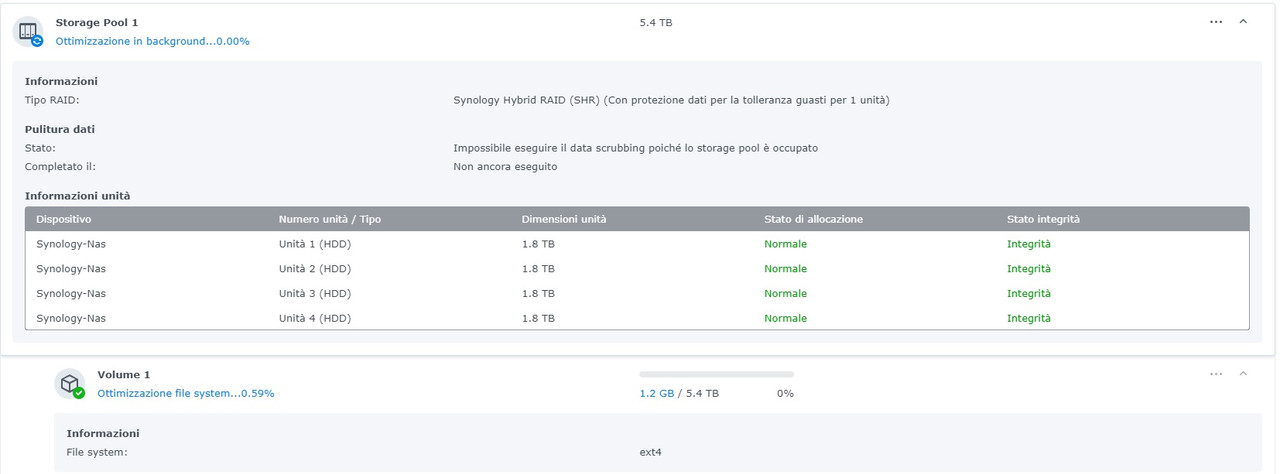Click the Numero unità / Tipo column header
The image size is (1280, 474).
pyautogui.click(x=330, y=219)
